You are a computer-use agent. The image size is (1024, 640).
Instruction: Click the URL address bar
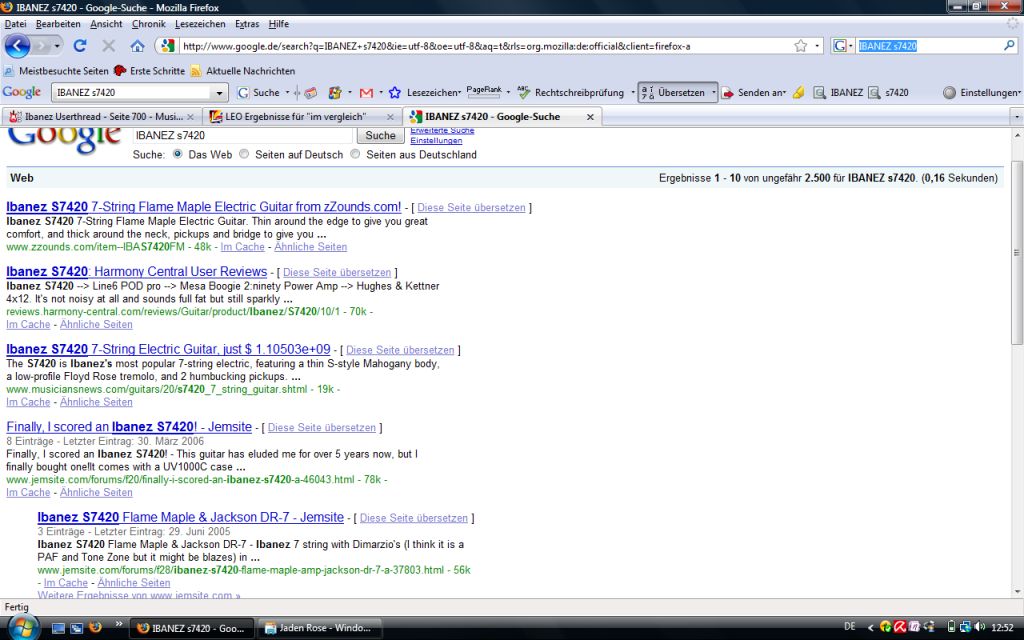click(483, 46)
